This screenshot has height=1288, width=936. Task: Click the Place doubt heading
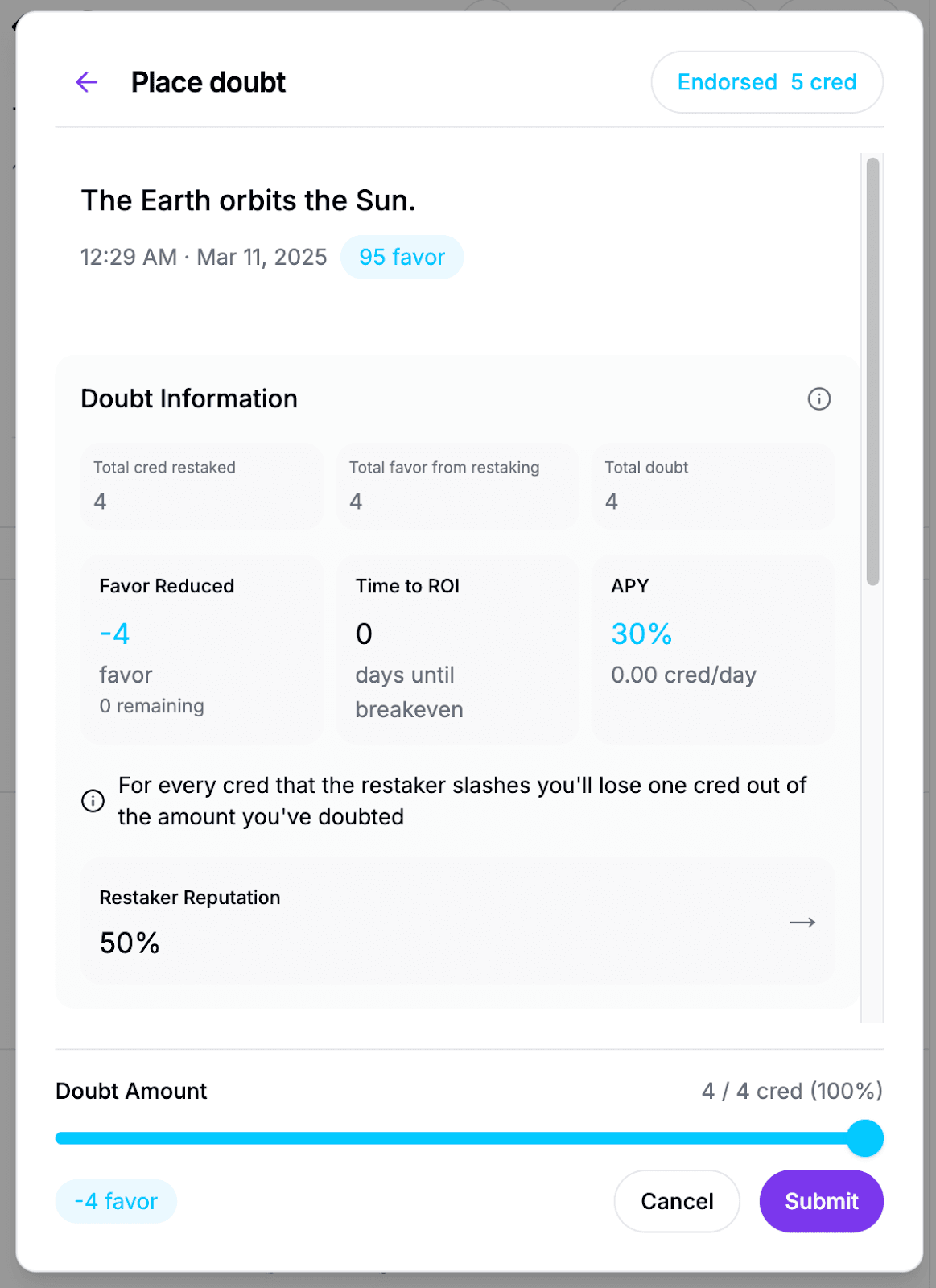pyautogui.click(x=208, y=82)
